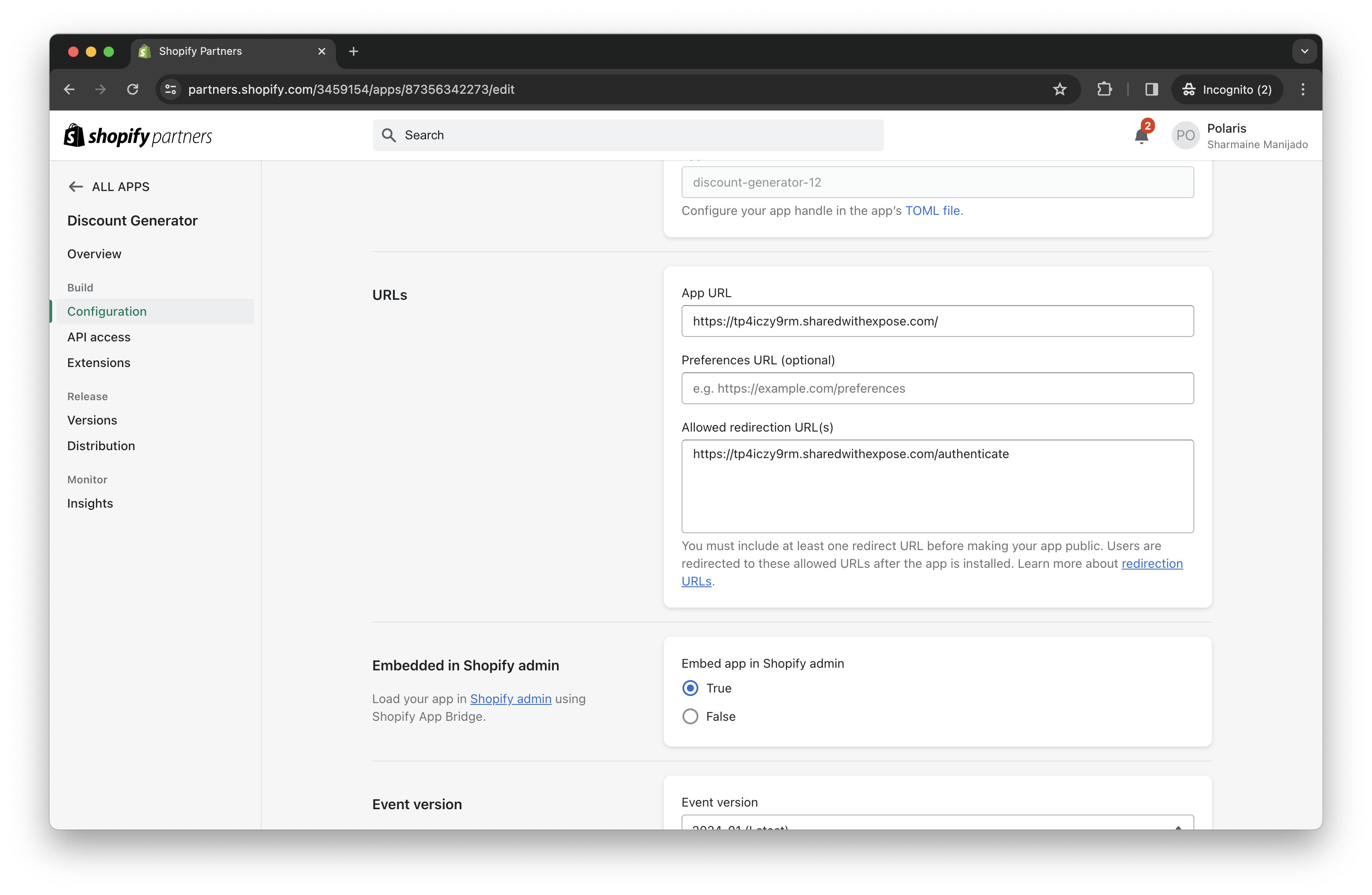Open API access page

[99, 337]
